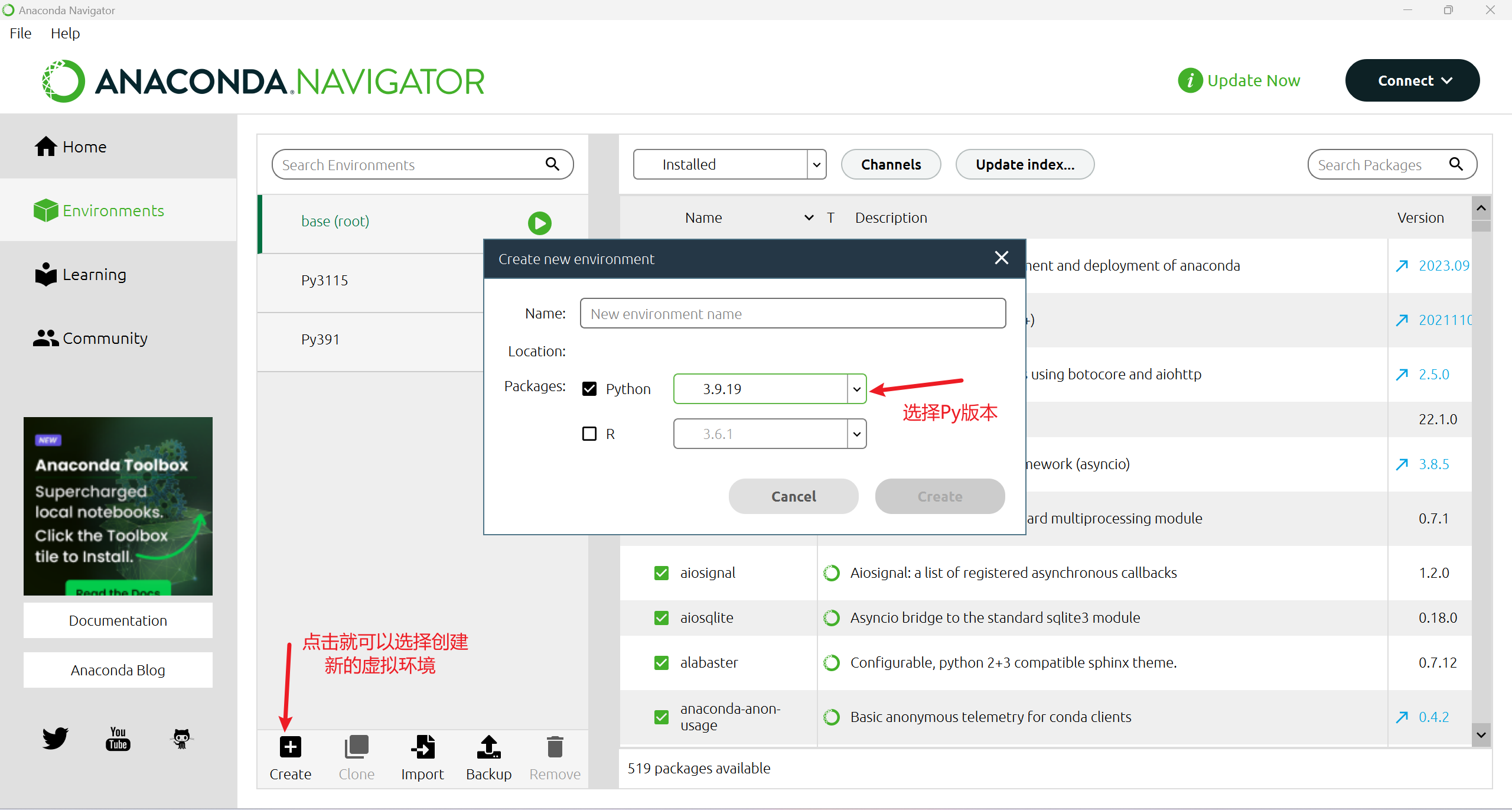Click the Import environment icon

pyautogui.click(x=423, y=747)
